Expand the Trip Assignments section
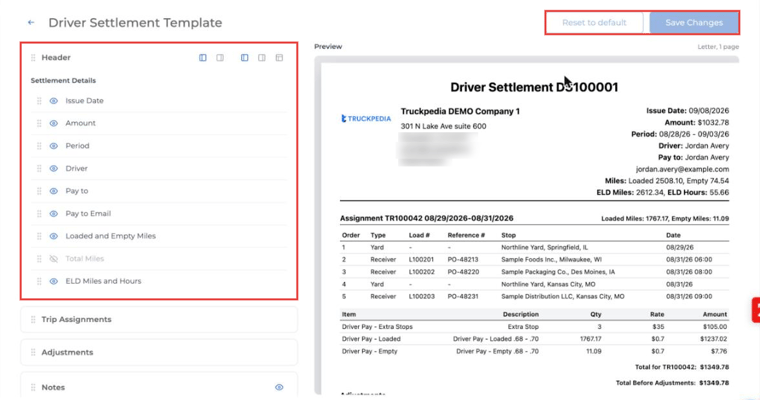The height and width of the screenshot is (400, 760). click(159, 320)
